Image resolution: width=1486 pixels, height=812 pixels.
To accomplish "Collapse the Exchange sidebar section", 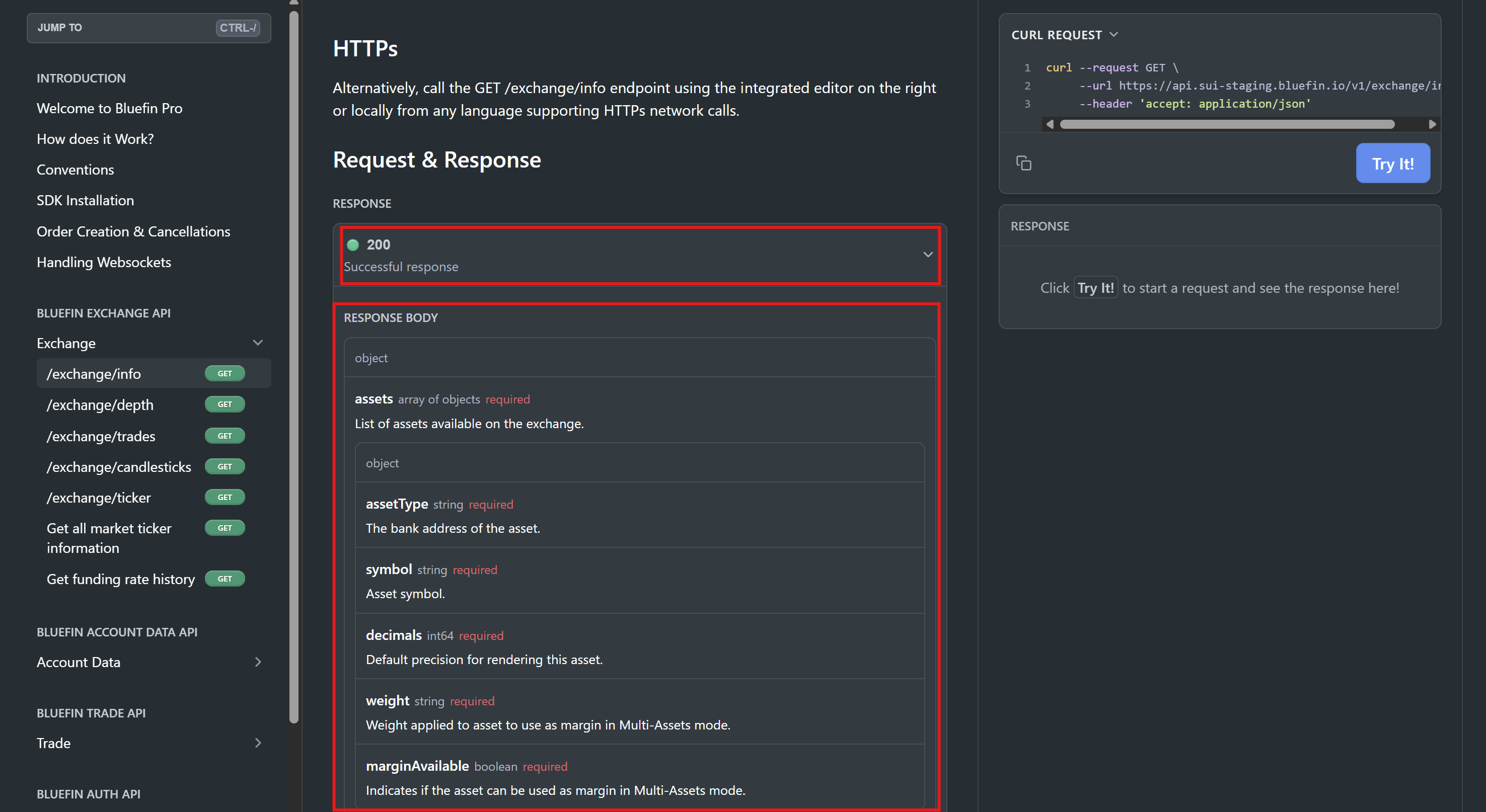I will tap(258, 343).
